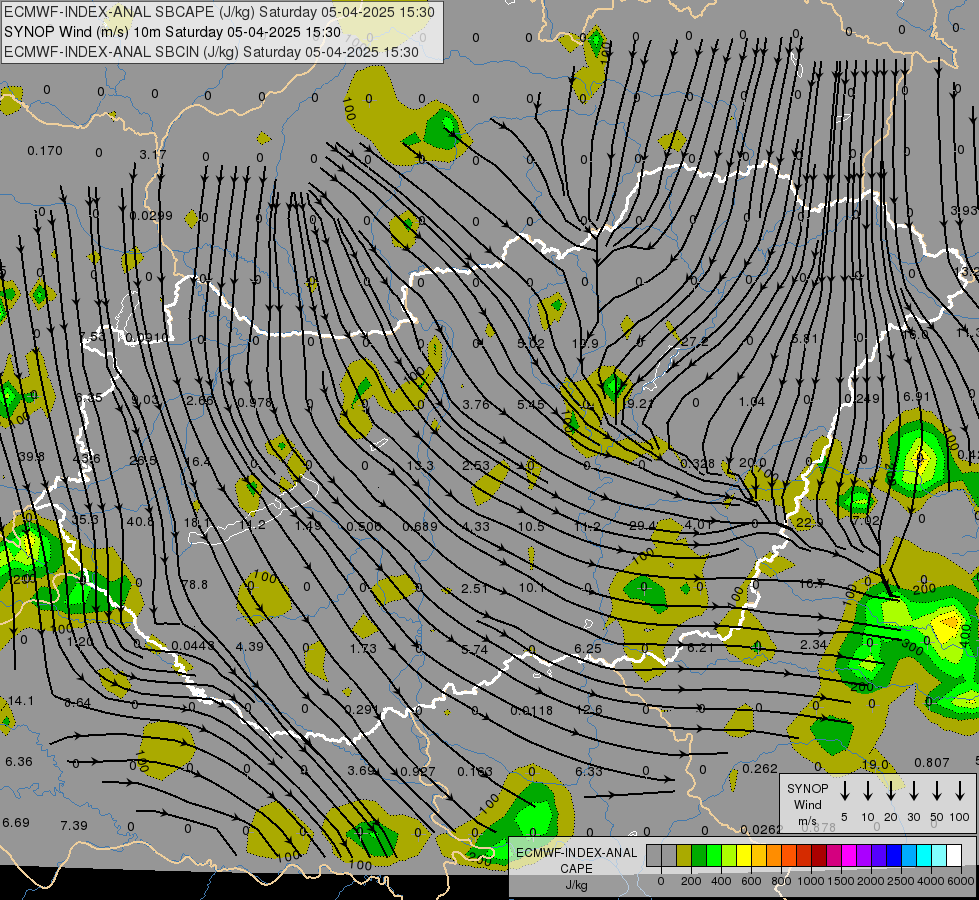This screenshot has width=979, height=900.
Task: Select the 20 m/s wind arrow symbol
Action: tap(891, 791)
